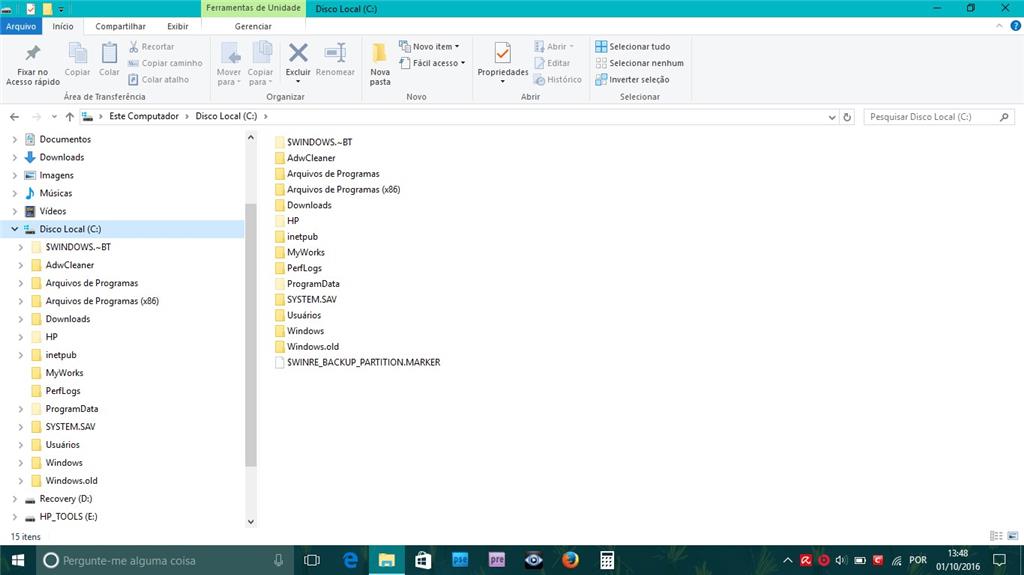Select MyWorks in navigation tree
1024x575 pixels.
click(64, 373)
